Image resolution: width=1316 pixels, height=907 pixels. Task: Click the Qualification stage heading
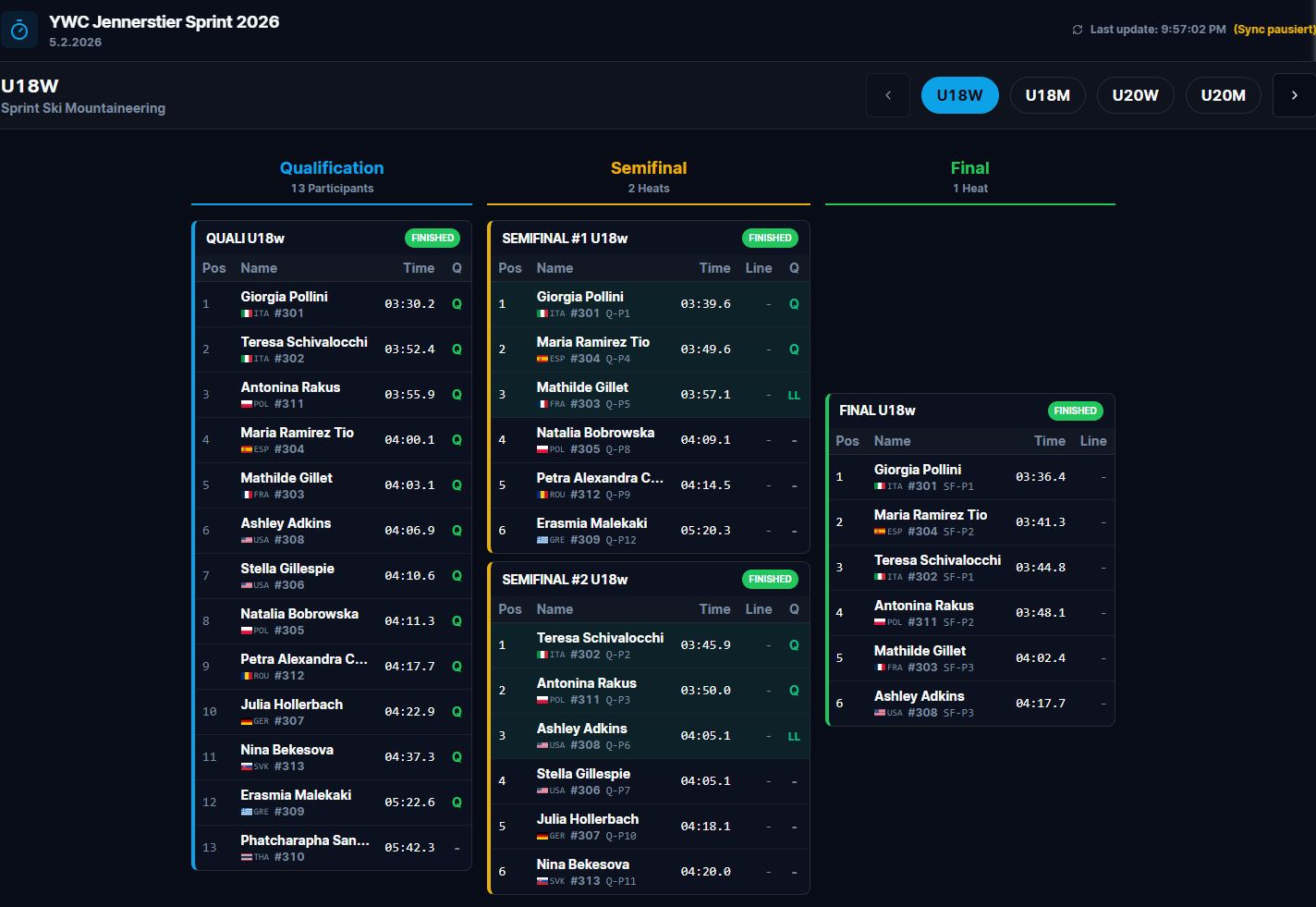point(332,167)
